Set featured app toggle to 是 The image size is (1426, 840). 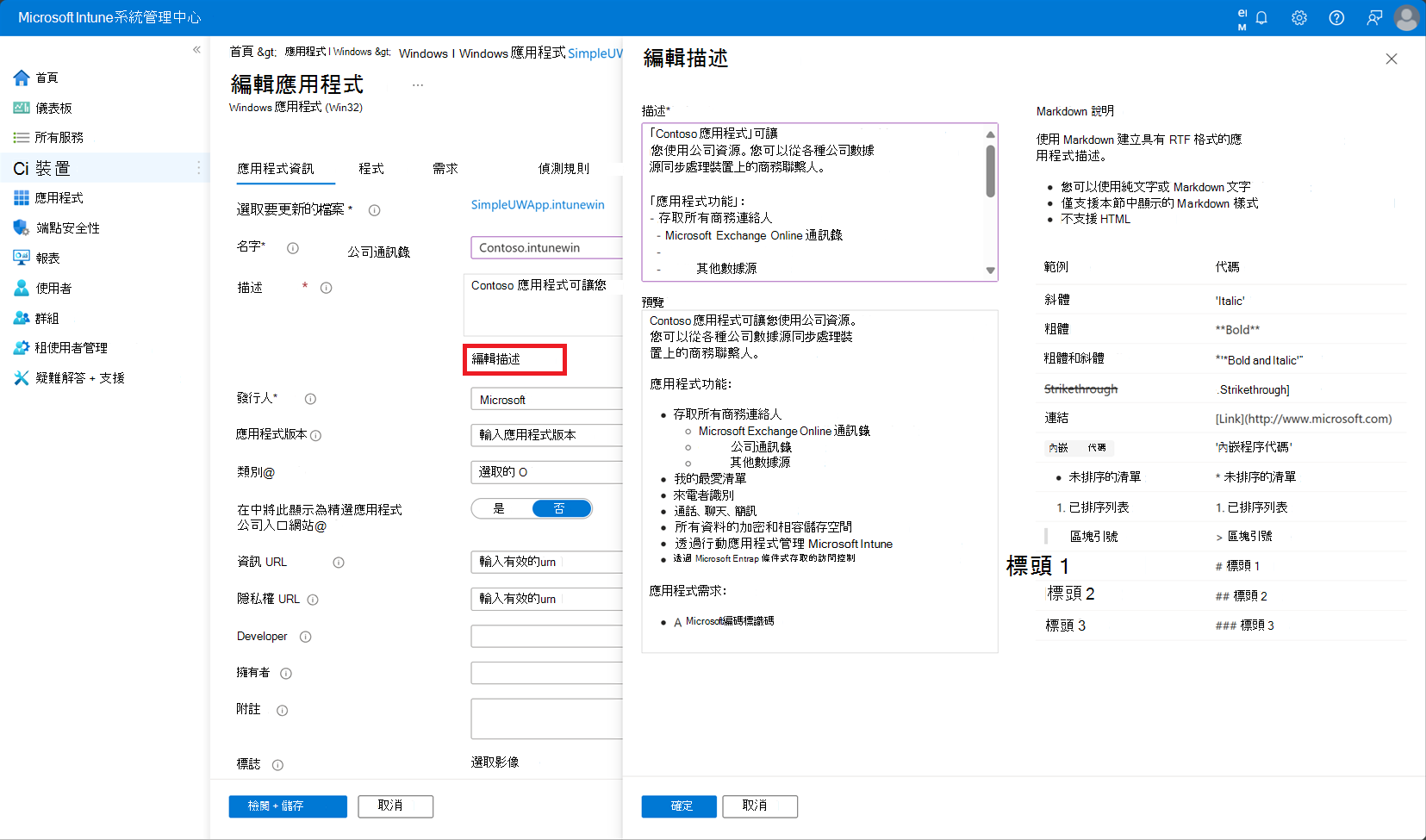coord(499,508)
